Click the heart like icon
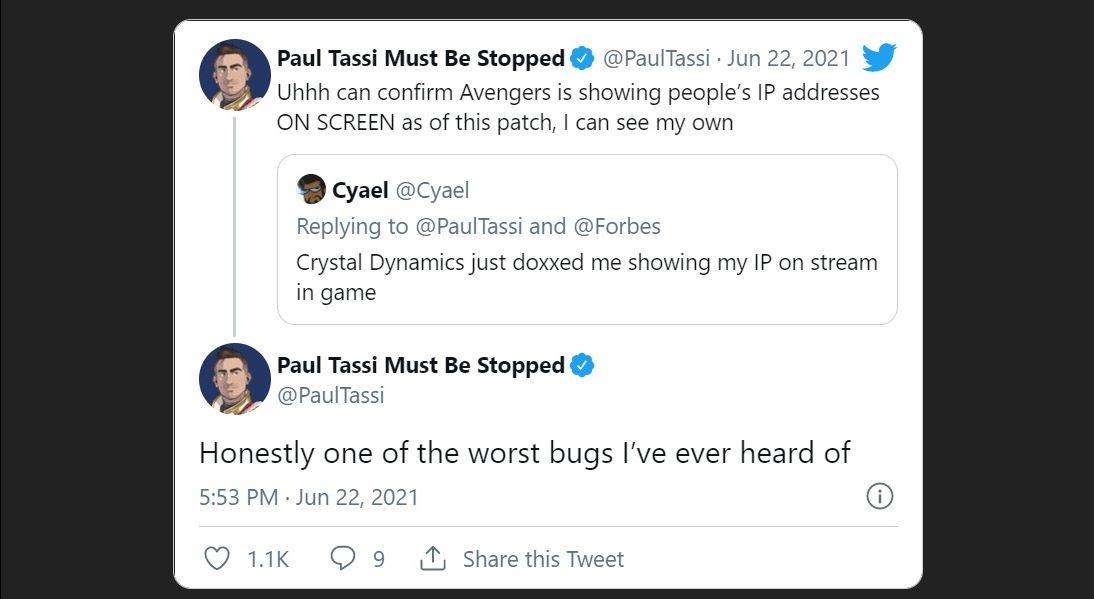 click(216, 558)
